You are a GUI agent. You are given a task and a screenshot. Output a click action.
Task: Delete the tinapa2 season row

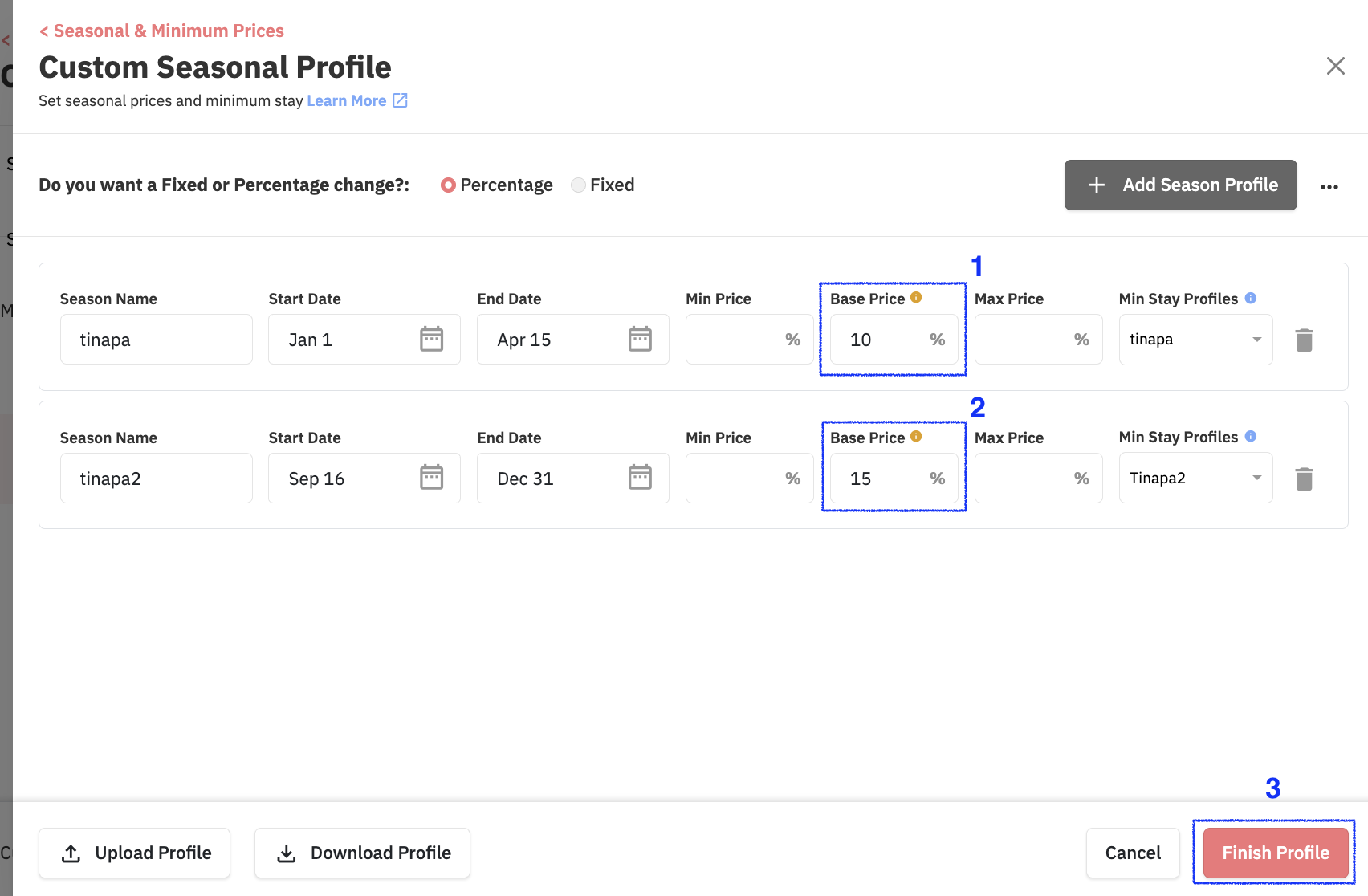tap(1304, 479)
